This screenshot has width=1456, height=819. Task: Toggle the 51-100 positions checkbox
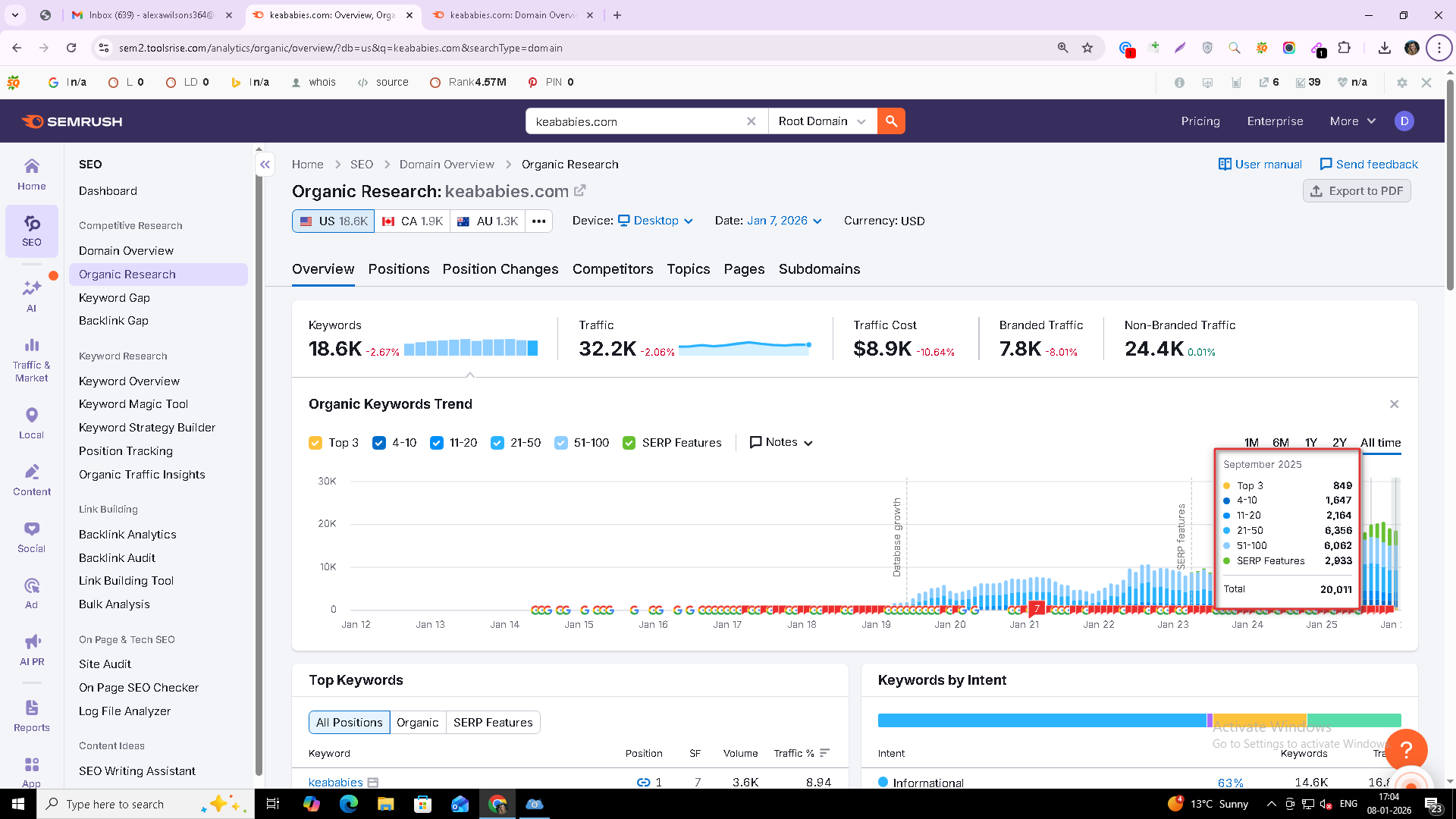561,443
